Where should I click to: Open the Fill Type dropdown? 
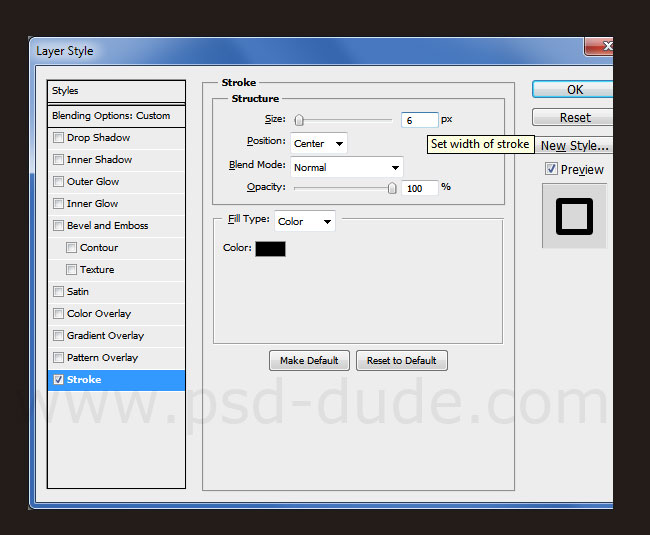pos(304,221)
